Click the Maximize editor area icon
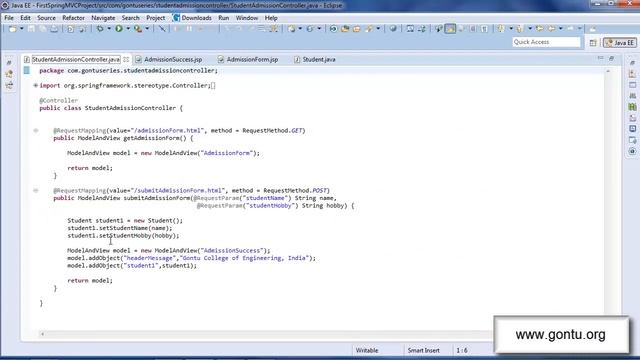This screenshot has width=640, height=360. tap(611, 58)
